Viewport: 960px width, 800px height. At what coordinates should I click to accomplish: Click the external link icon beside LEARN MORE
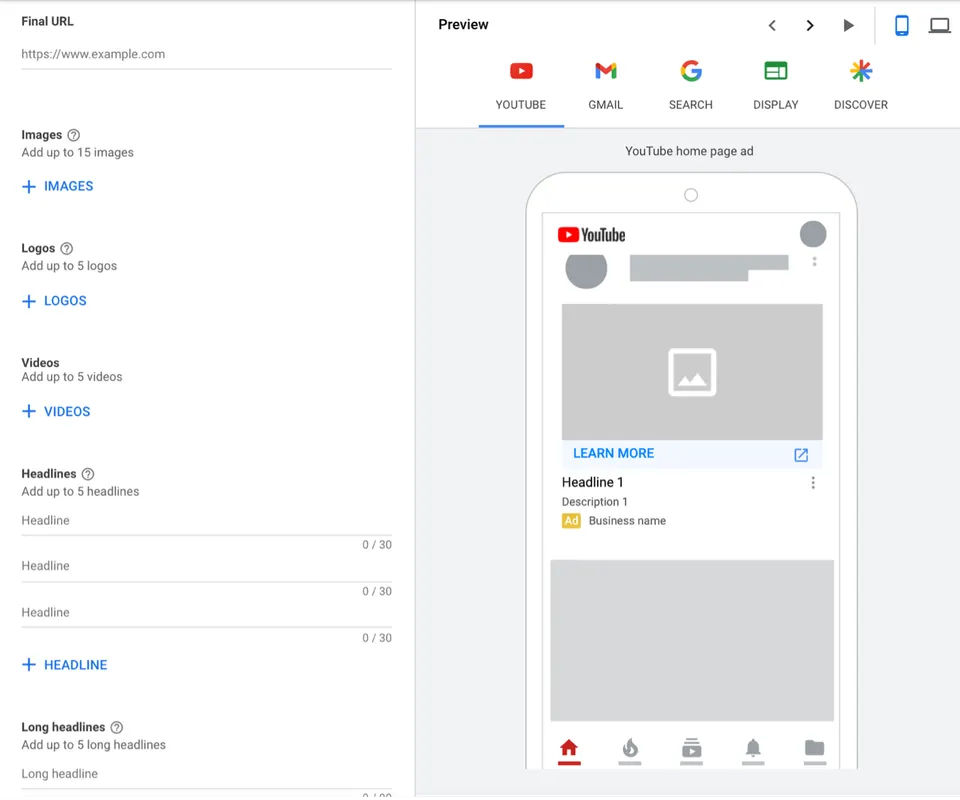[801, 455]
